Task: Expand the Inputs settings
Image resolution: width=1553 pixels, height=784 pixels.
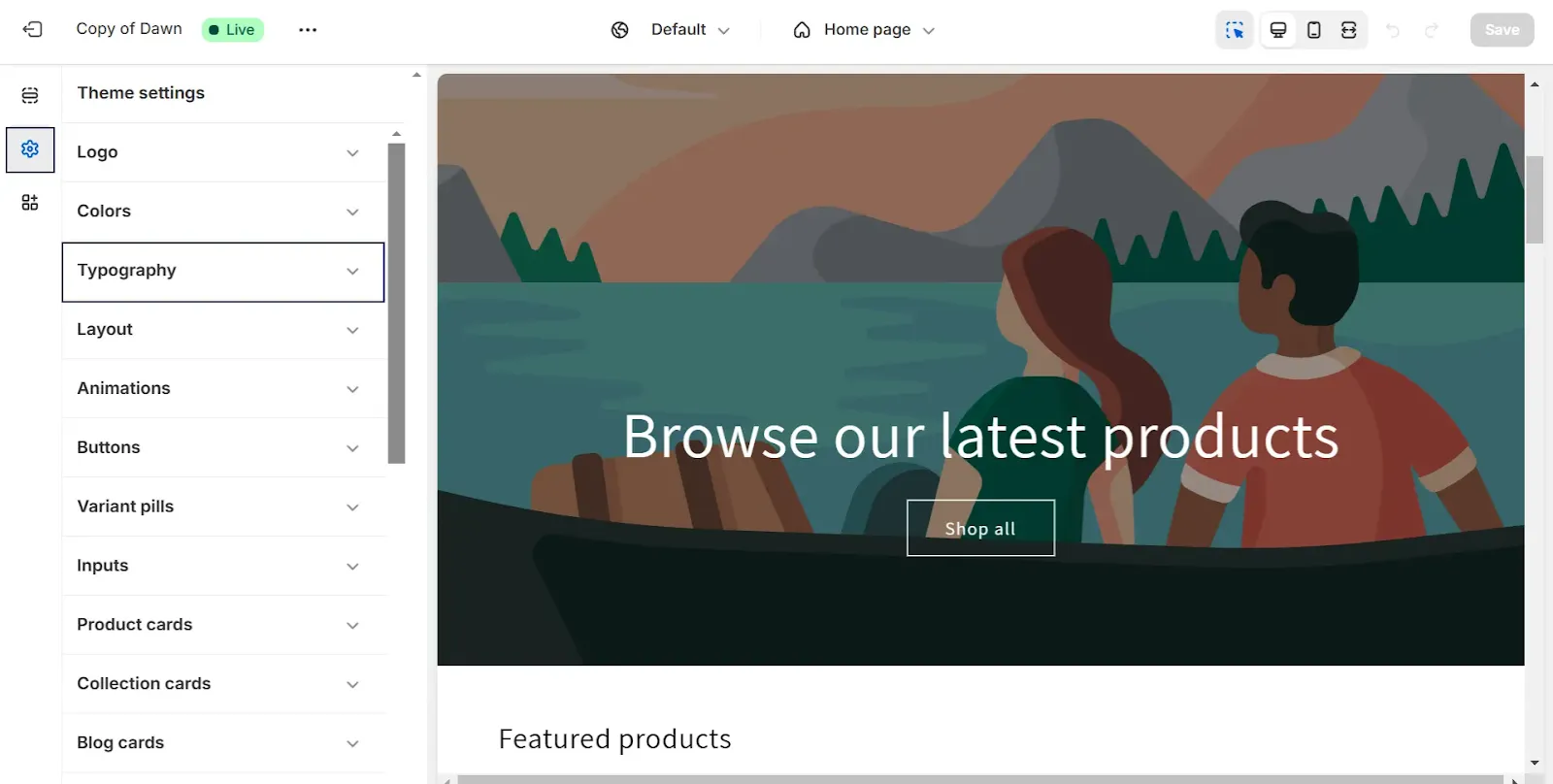Action: pos(223,567)
